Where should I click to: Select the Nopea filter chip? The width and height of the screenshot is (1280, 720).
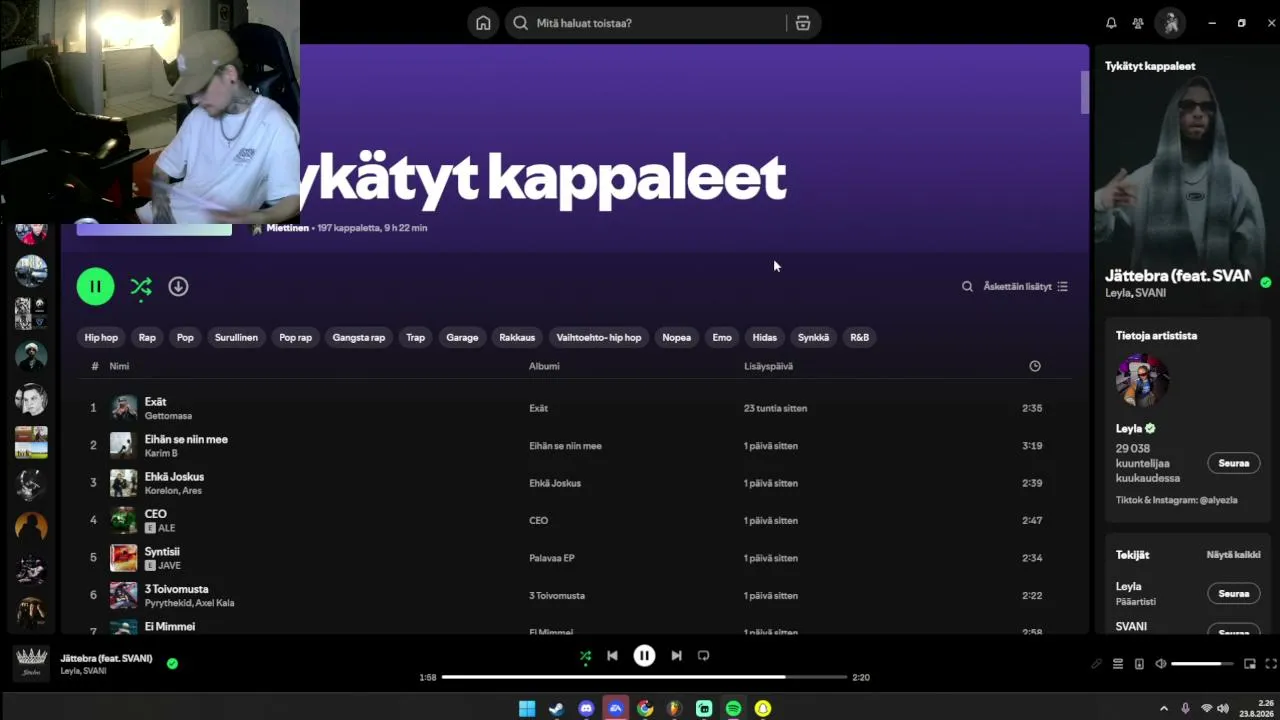(x=676, y=338)
